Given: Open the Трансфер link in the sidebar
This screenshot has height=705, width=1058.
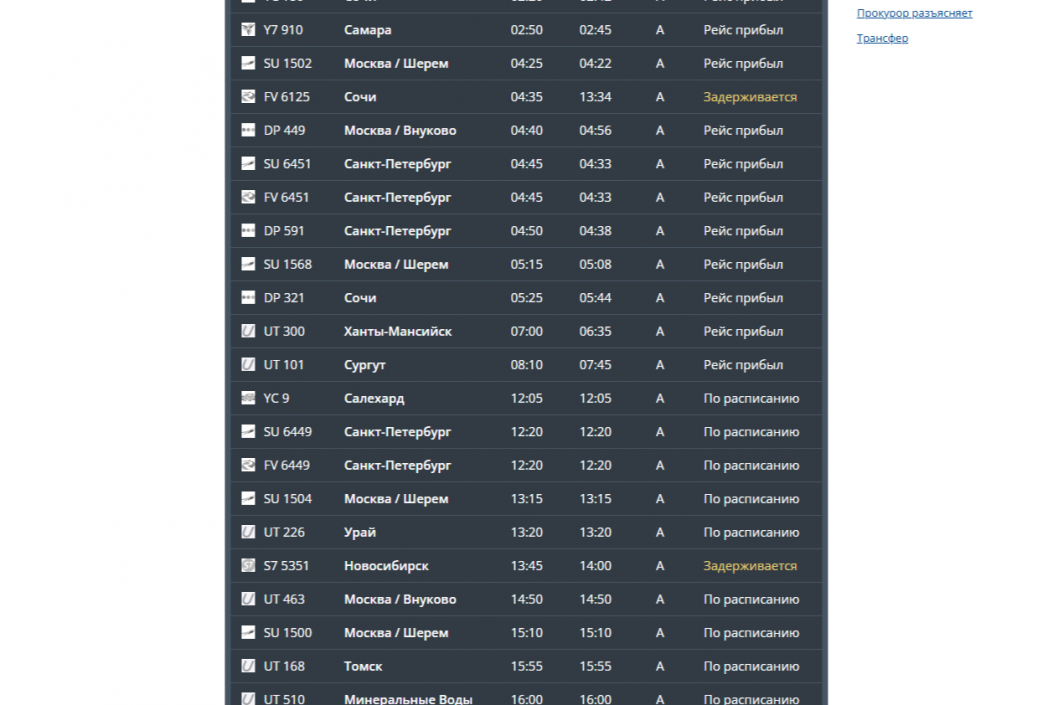Looking at the screenshot, I should tap(882, 38).
